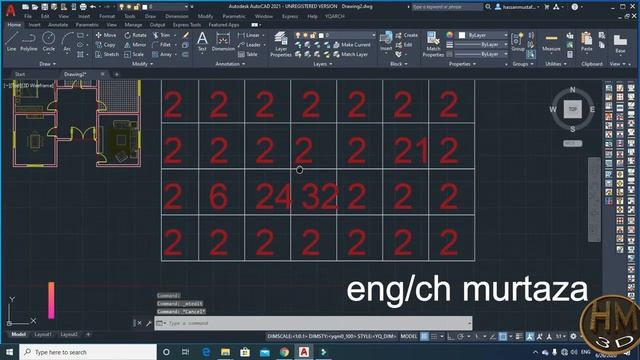Select the Circle tool

pyautogui.click(x=49, y=42)
